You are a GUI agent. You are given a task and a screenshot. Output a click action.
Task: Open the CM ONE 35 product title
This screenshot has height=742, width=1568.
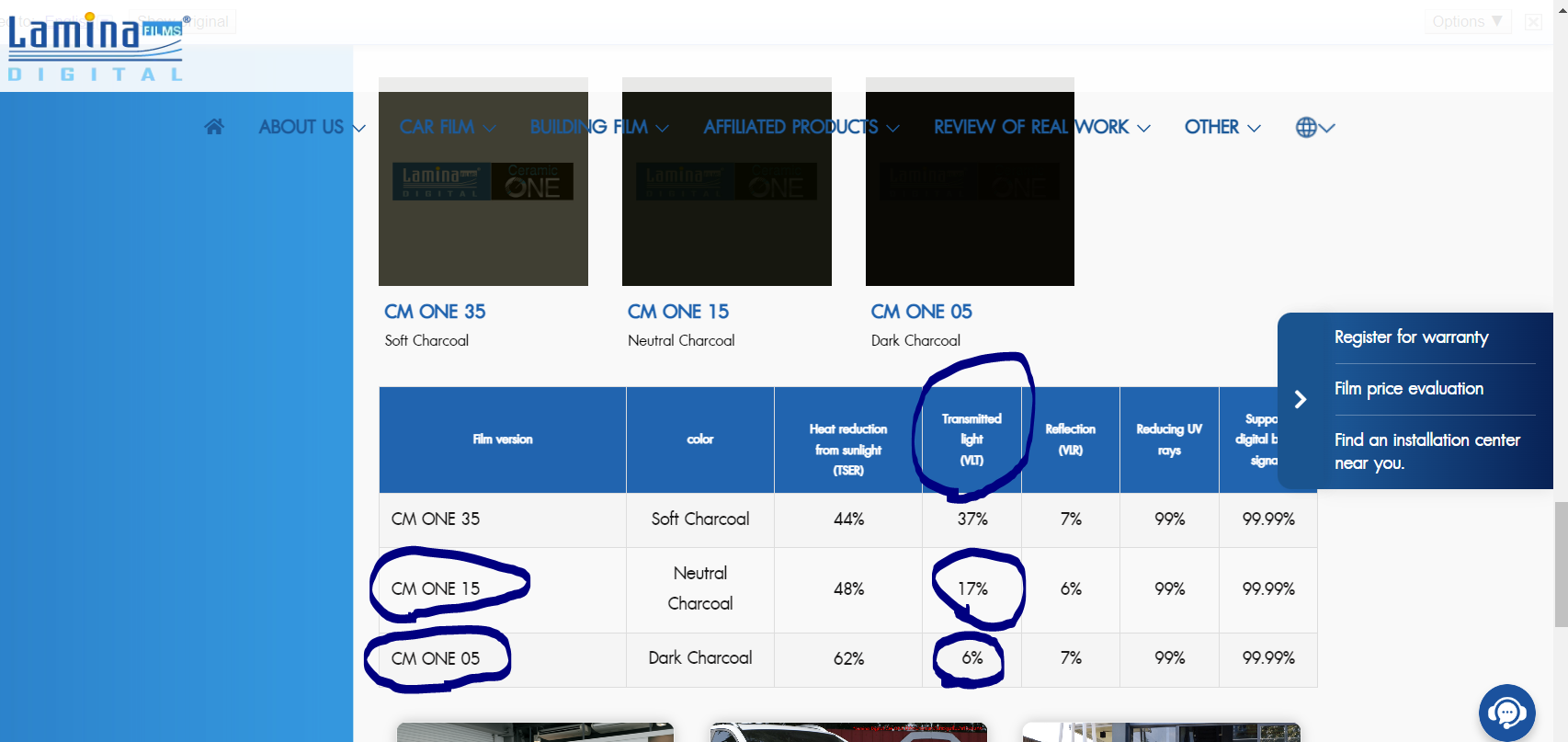coord(435,312)
